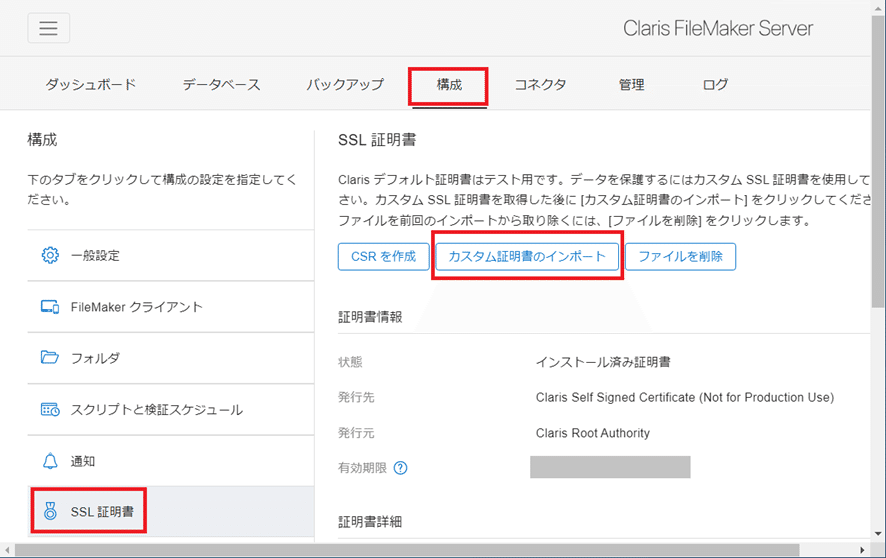This screenshot has width=886, height=558.
Task: Open the ログ tab
Action: point(715,85)
